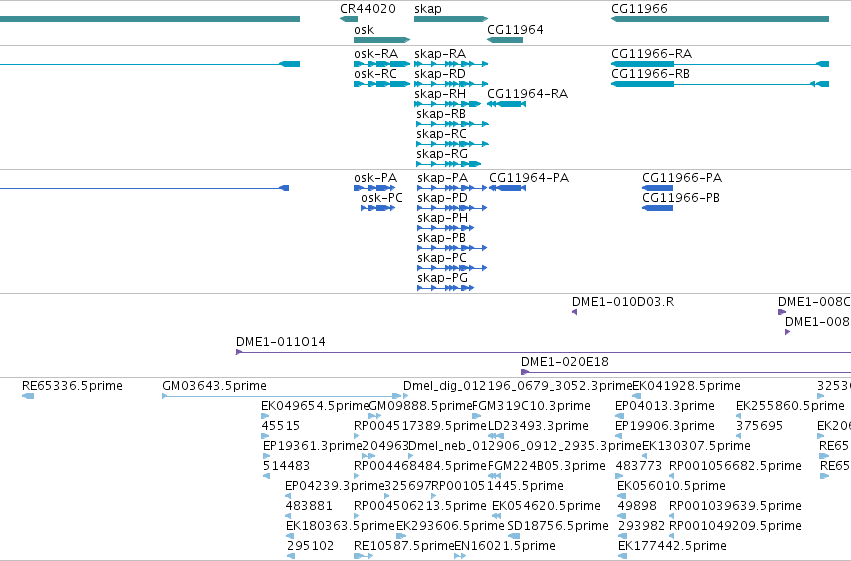Click the EP19906.3prime EST label
The height and width of the screenshot is (561, 851).
(665, 426)
